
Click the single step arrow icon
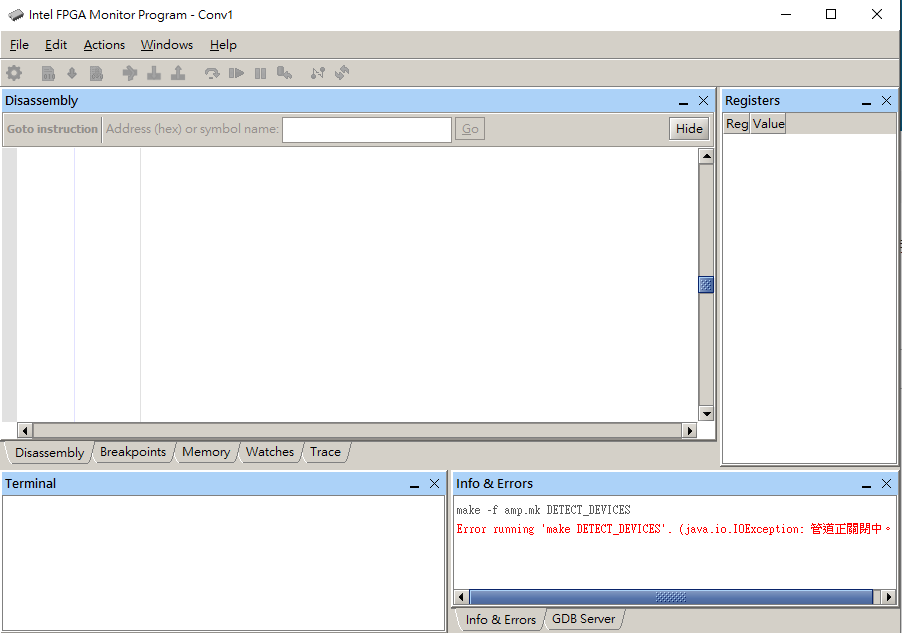click(130, 73)
